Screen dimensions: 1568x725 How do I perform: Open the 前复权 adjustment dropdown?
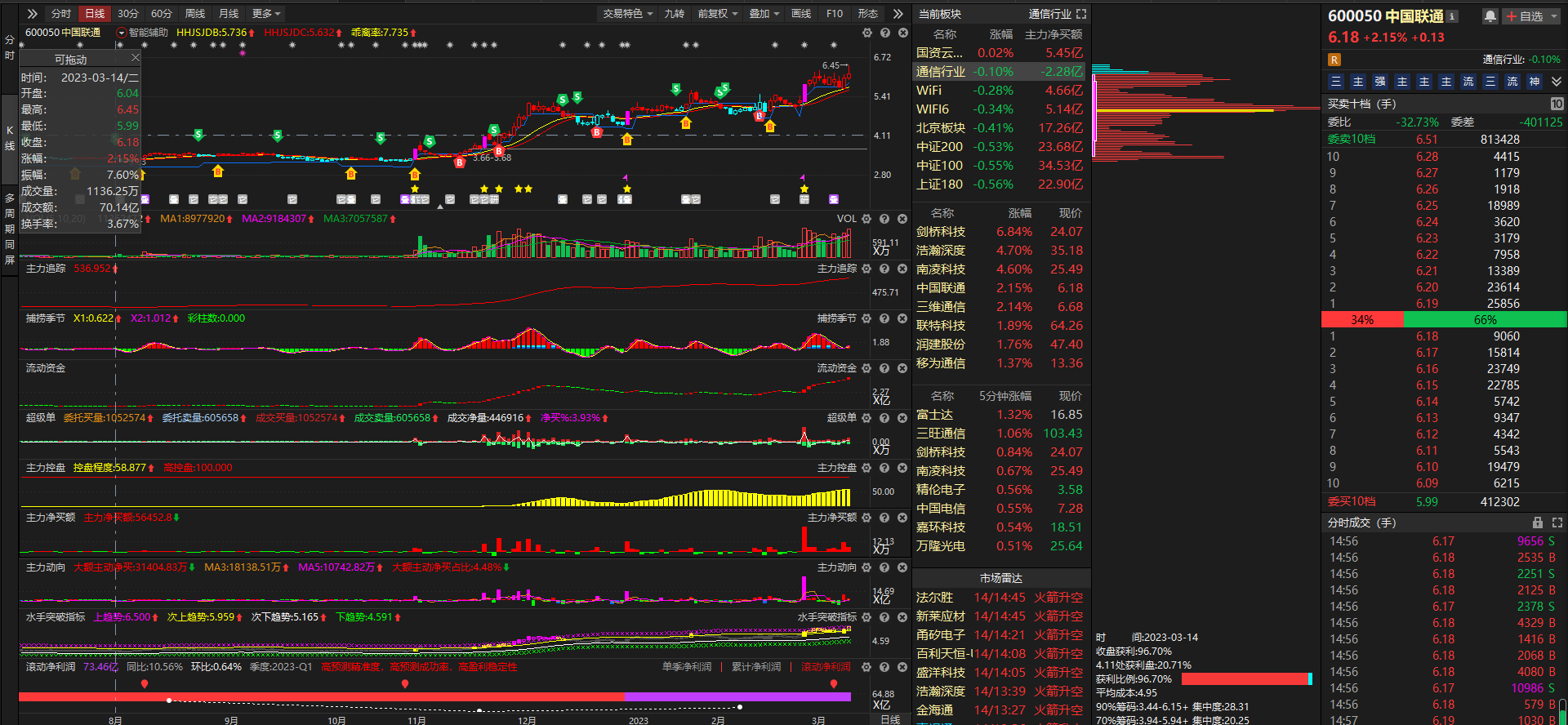[718, 14]
